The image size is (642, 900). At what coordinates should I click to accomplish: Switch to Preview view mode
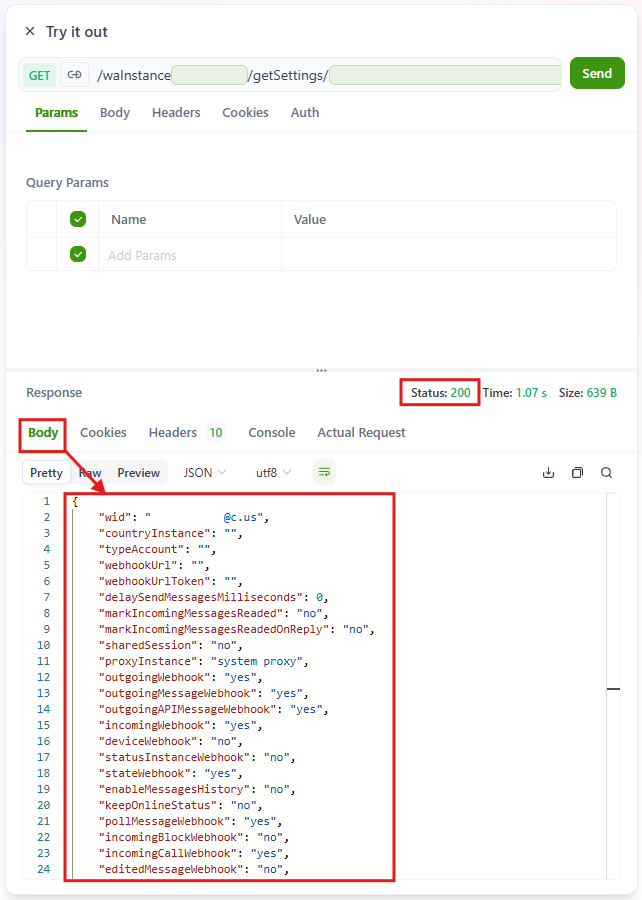pyautogui.click(x=138, y=473)
